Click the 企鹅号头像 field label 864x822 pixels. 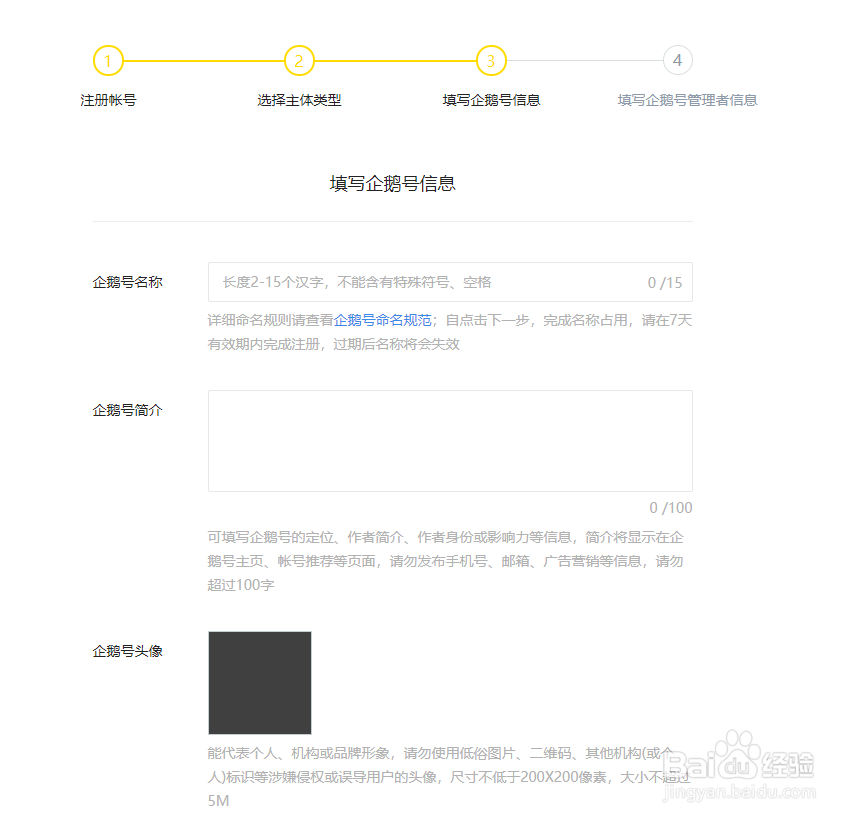pos(127,651)
